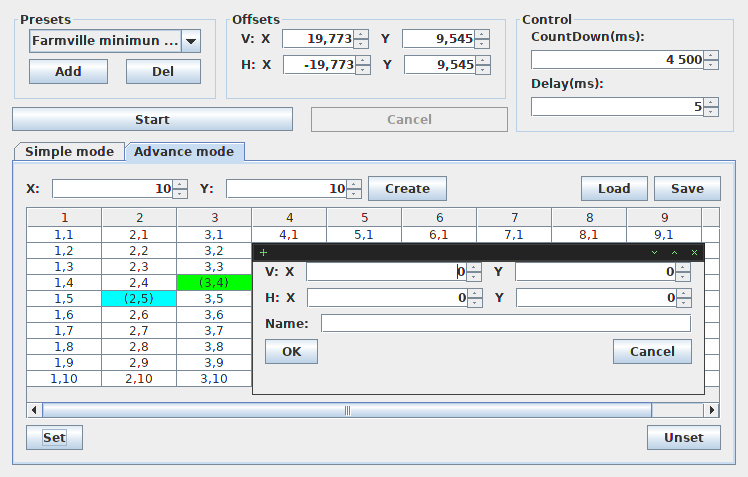This screenshot has height=477, width=748.
Task: Select the Farmville minimun preset combo box
Action: [114, 41]
